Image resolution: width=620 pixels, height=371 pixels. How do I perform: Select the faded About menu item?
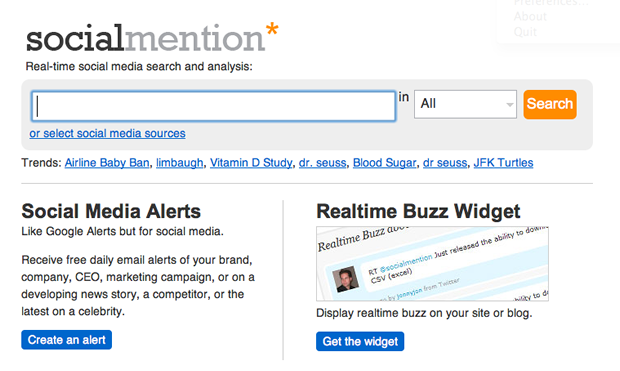(x=530, y=17)
